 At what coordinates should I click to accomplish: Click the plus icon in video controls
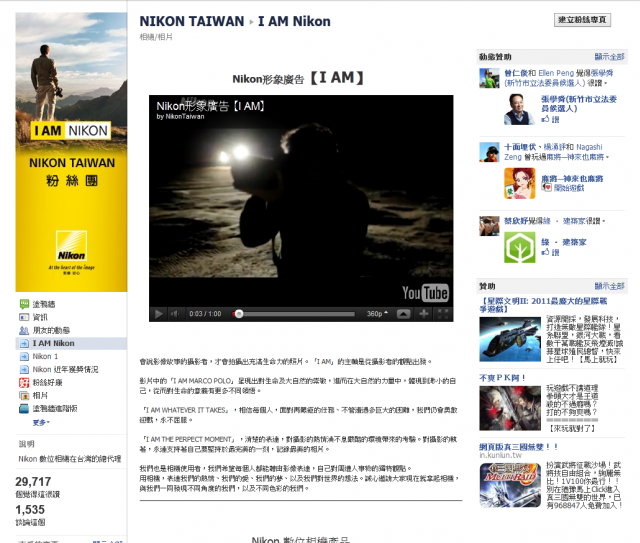424,314
